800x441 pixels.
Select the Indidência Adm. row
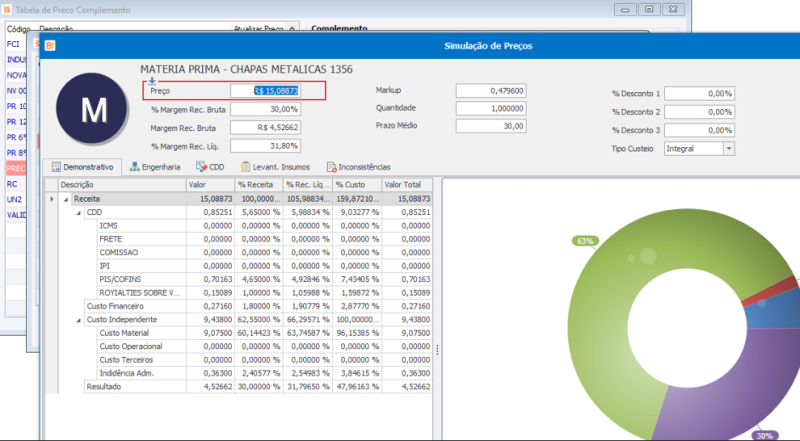(x=264, y=373)
